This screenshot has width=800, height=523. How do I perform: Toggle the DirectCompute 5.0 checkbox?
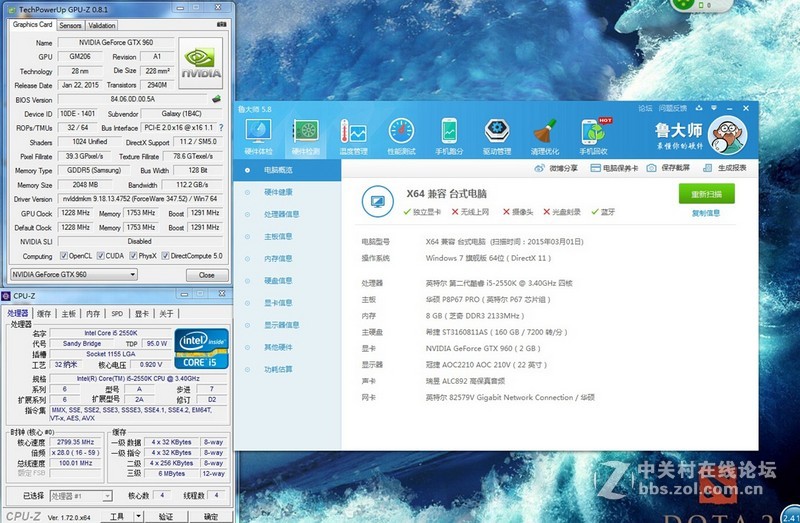[x=165, y=256]
